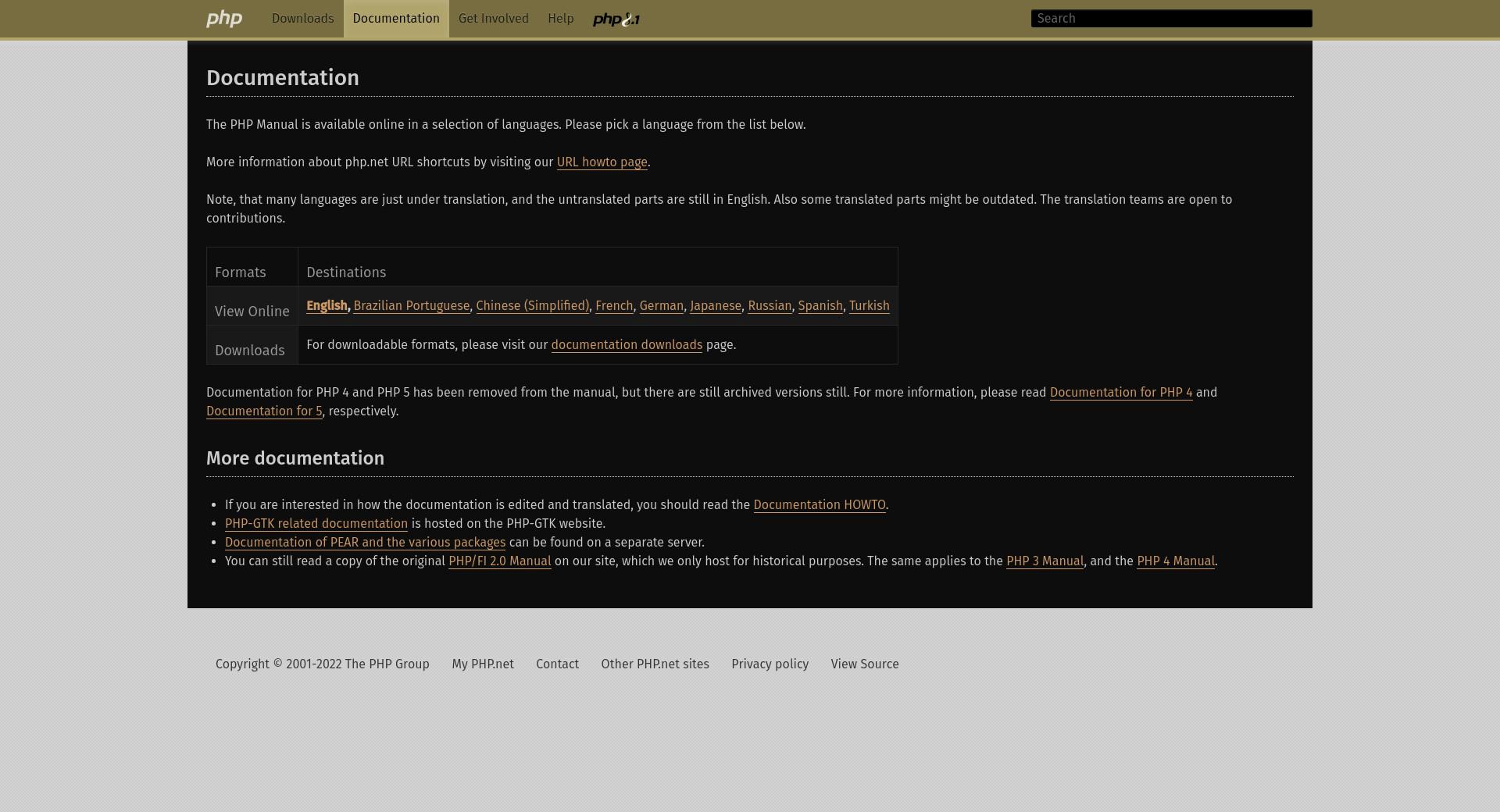
Task: Open the PHP/FI 2.0 Manual link
Action: point(500,561)
